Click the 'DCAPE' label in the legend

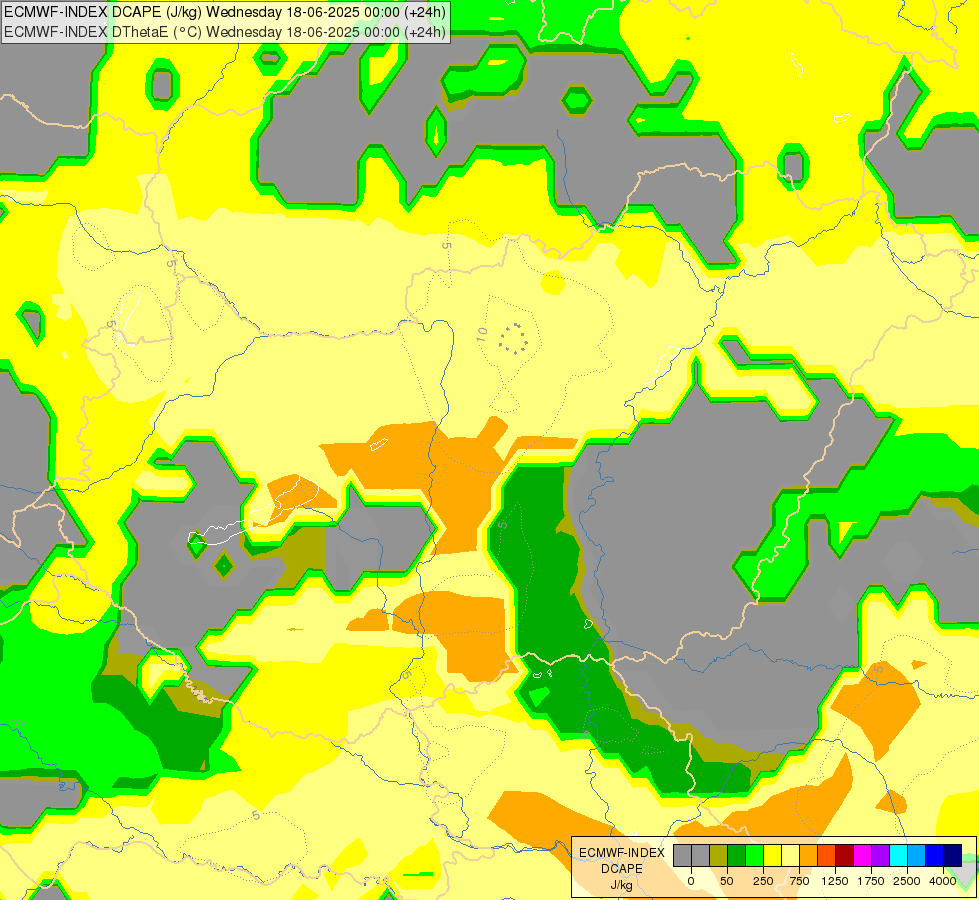622,868
